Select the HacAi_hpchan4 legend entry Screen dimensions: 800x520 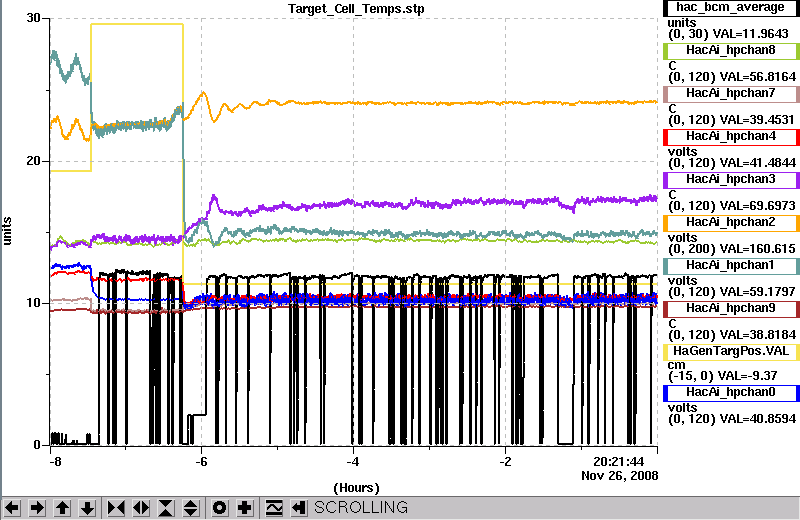[x=731, y=137]
